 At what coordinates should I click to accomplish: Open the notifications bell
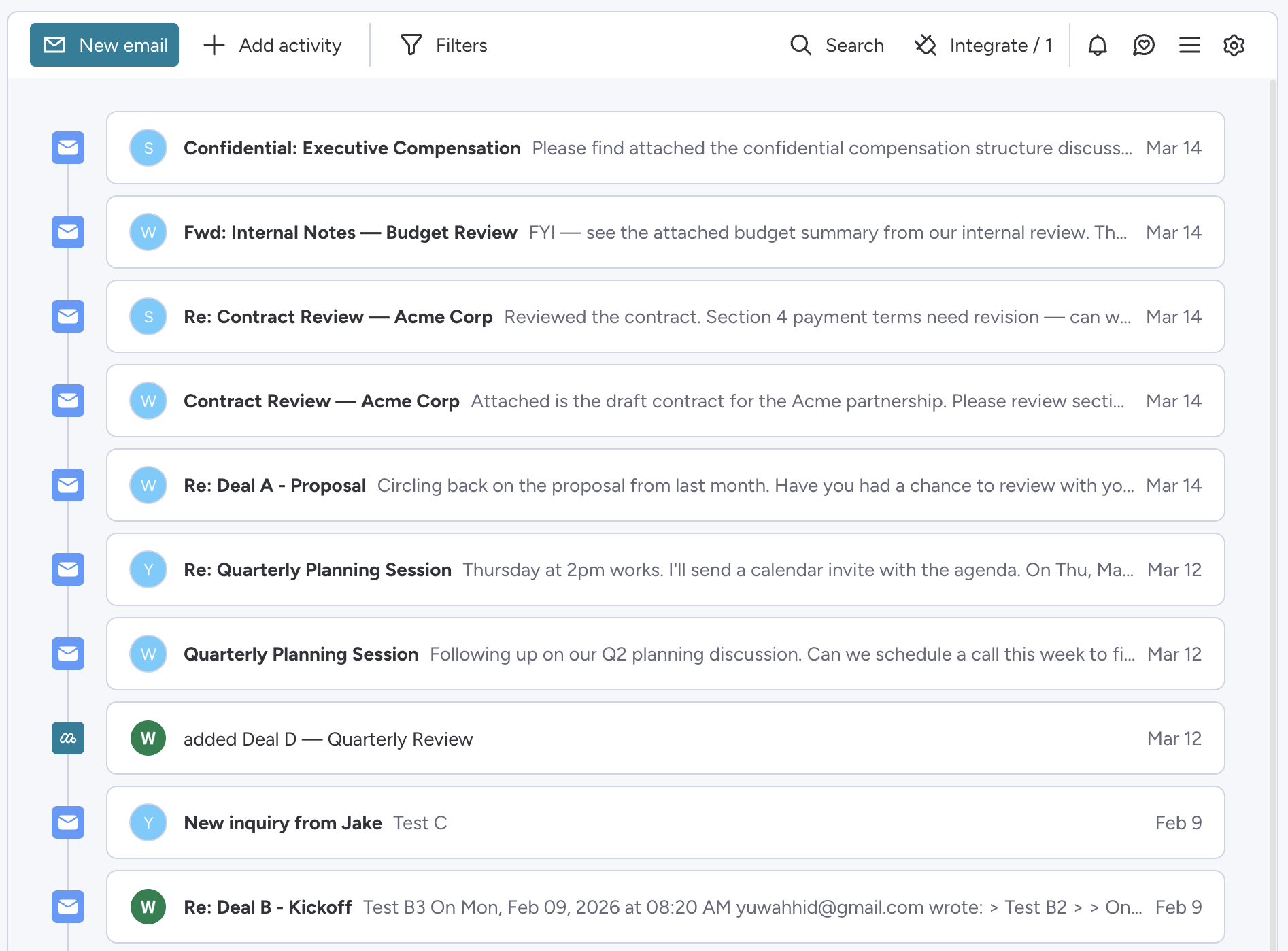tap(1098, 45)
